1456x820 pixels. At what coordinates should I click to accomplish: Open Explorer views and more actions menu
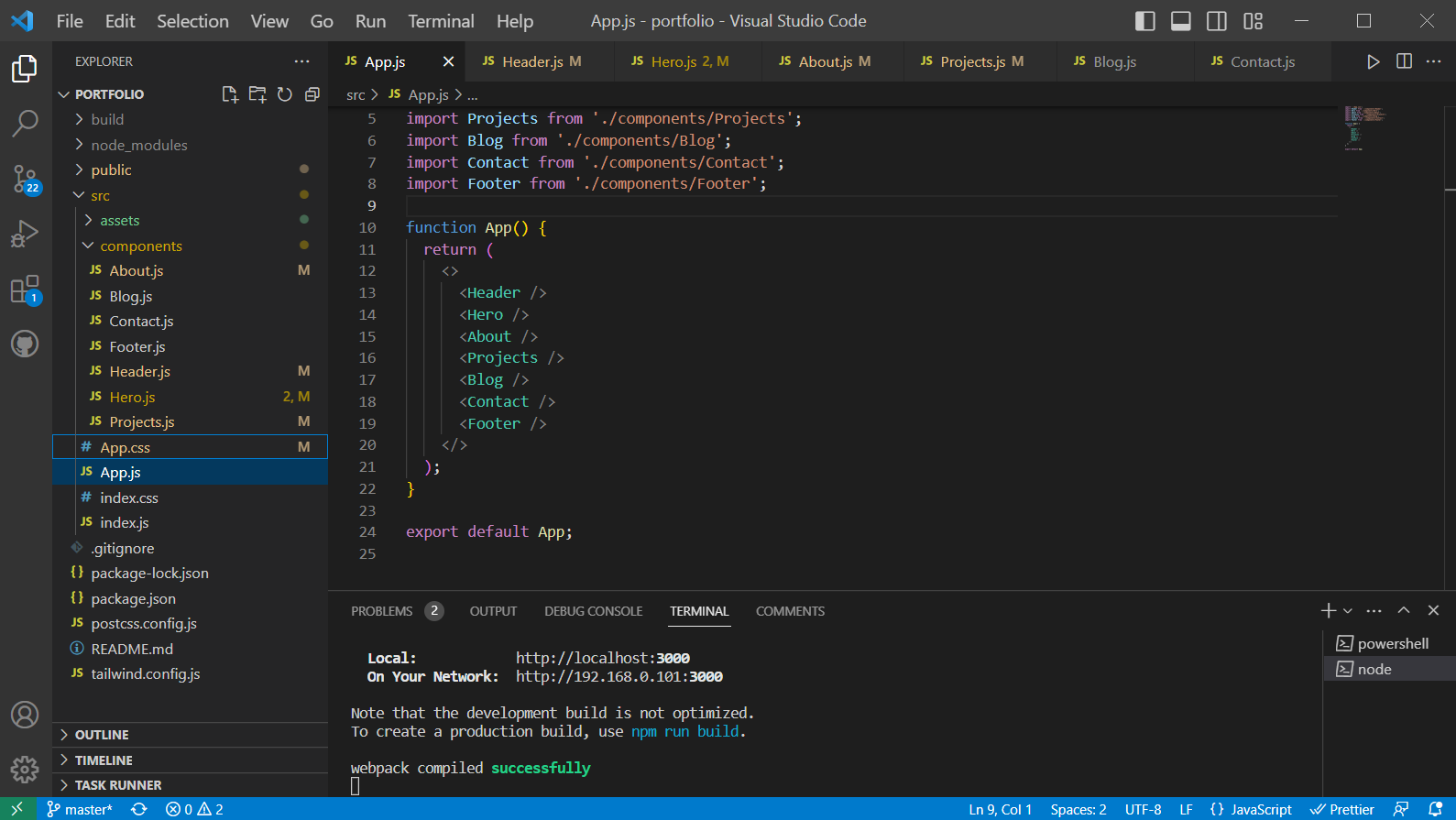pyautogui.click(x=301, y=61)
